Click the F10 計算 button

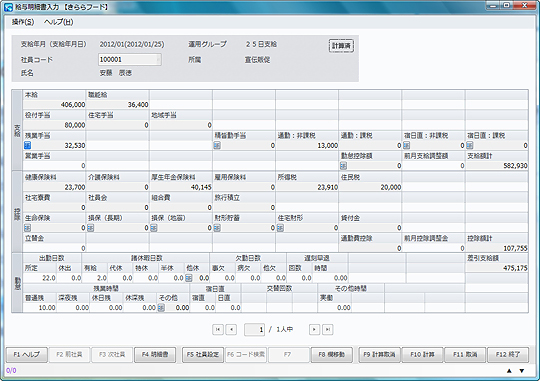tap(423, 355)
